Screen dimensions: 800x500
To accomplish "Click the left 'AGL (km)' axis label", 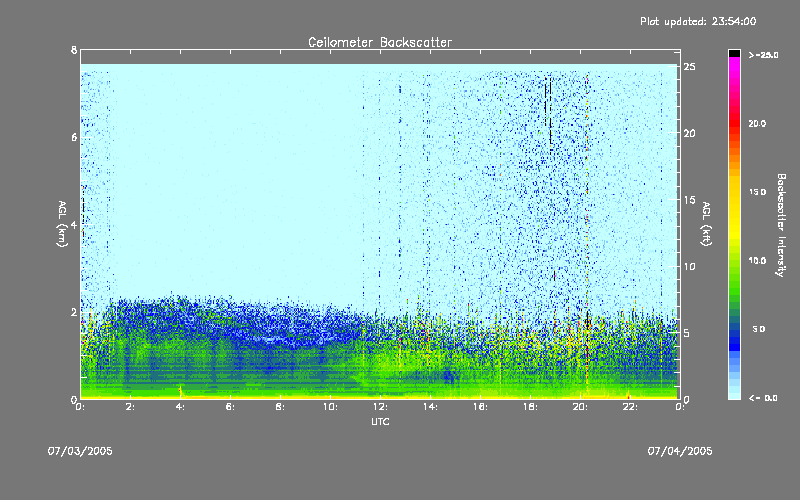I will (62, 224).
